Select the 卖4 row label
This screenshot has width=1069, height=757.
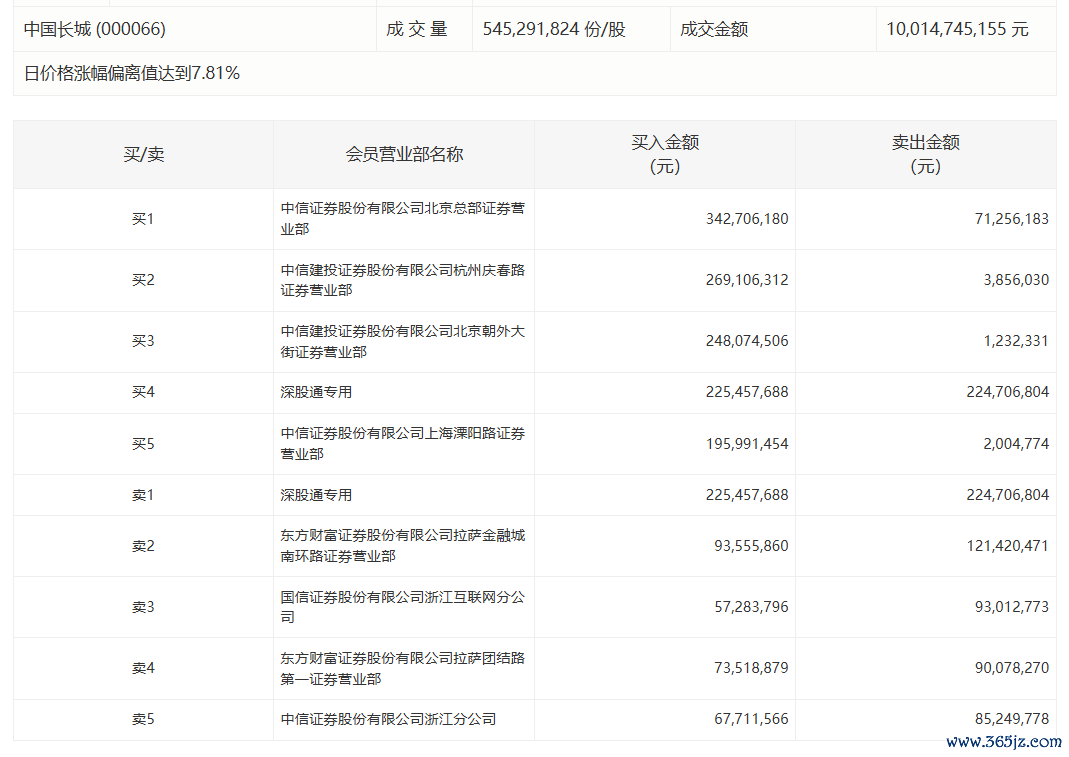(143, 668)
